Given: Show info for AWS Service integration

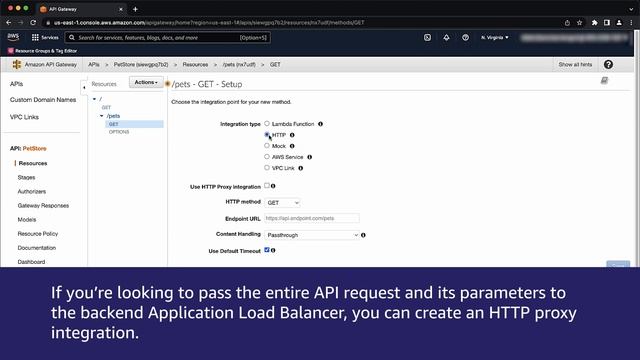Looking at the screenshot, I should click(x=309, y=157).
